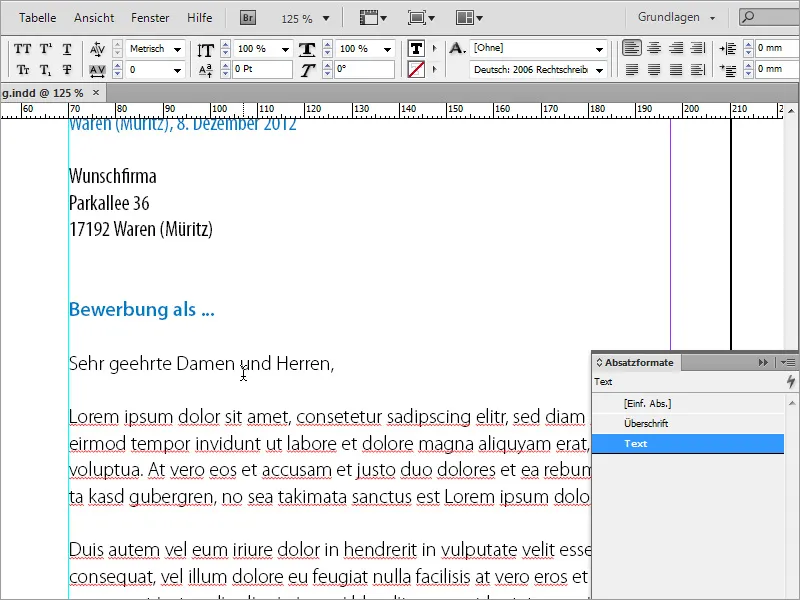Click the skew angle field 0°
The image size is (800, 600).
pyautogui.click(x=364, y=69)
